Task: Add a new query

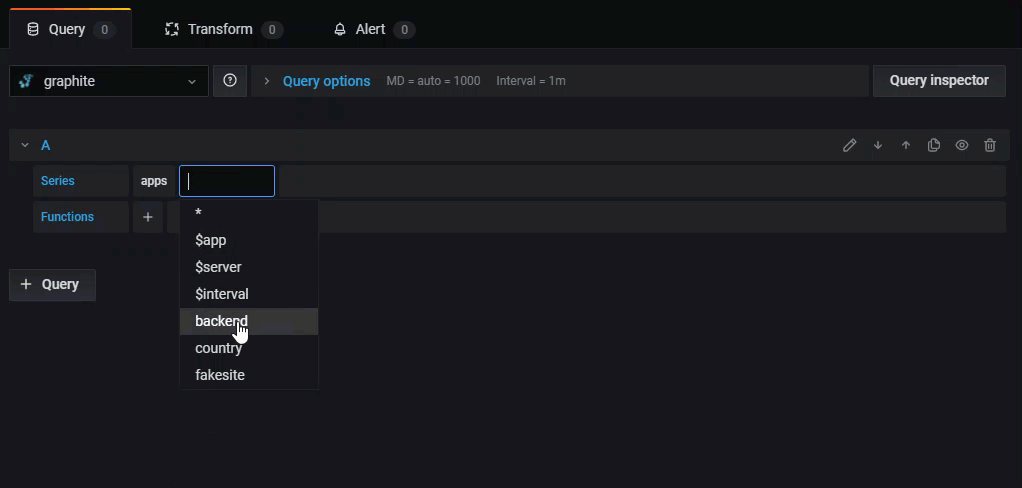Action: coord(52,284)
